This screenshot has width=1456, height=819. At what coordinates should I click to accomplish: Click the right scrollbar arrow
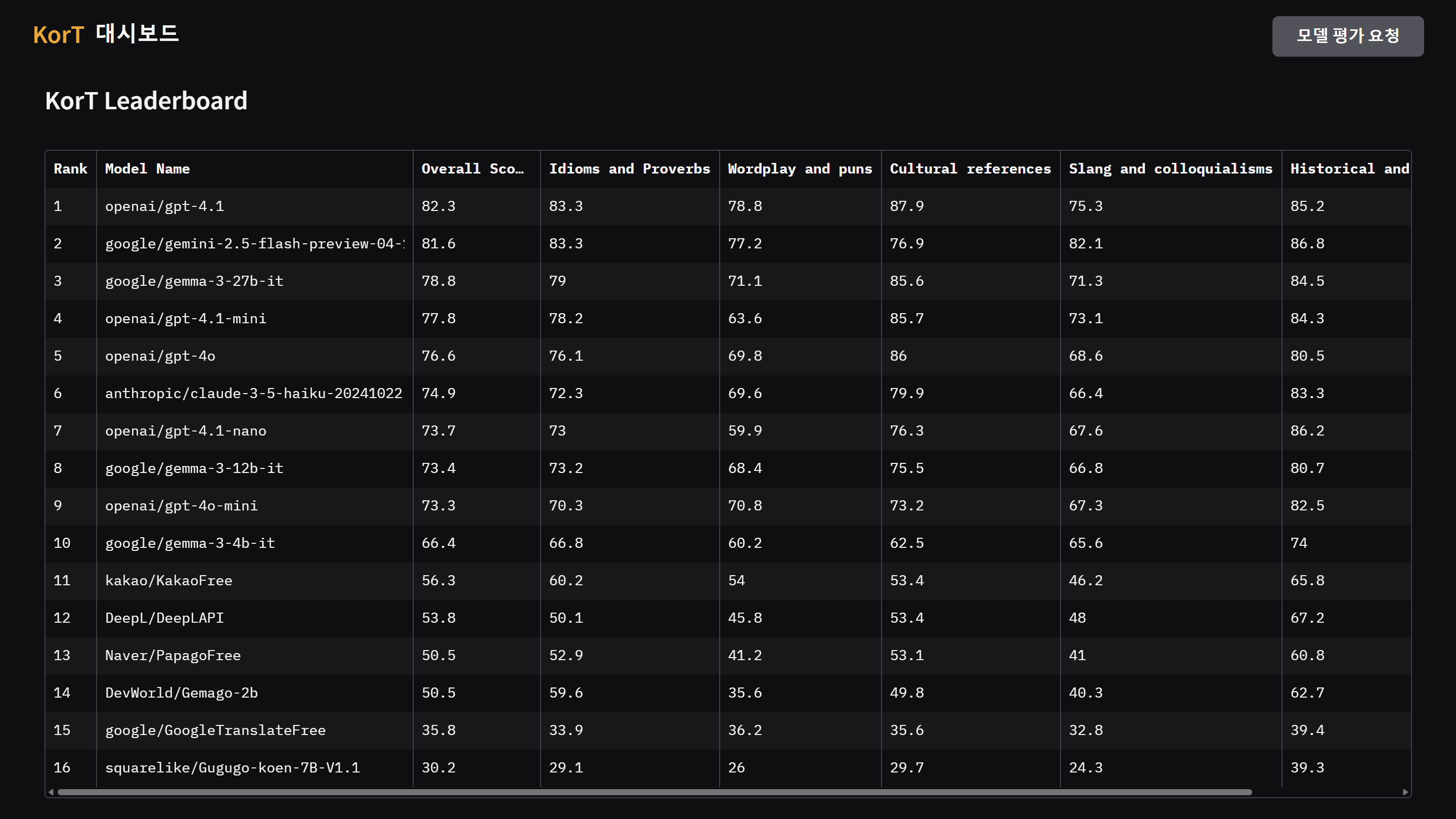tap(1405, 792)
